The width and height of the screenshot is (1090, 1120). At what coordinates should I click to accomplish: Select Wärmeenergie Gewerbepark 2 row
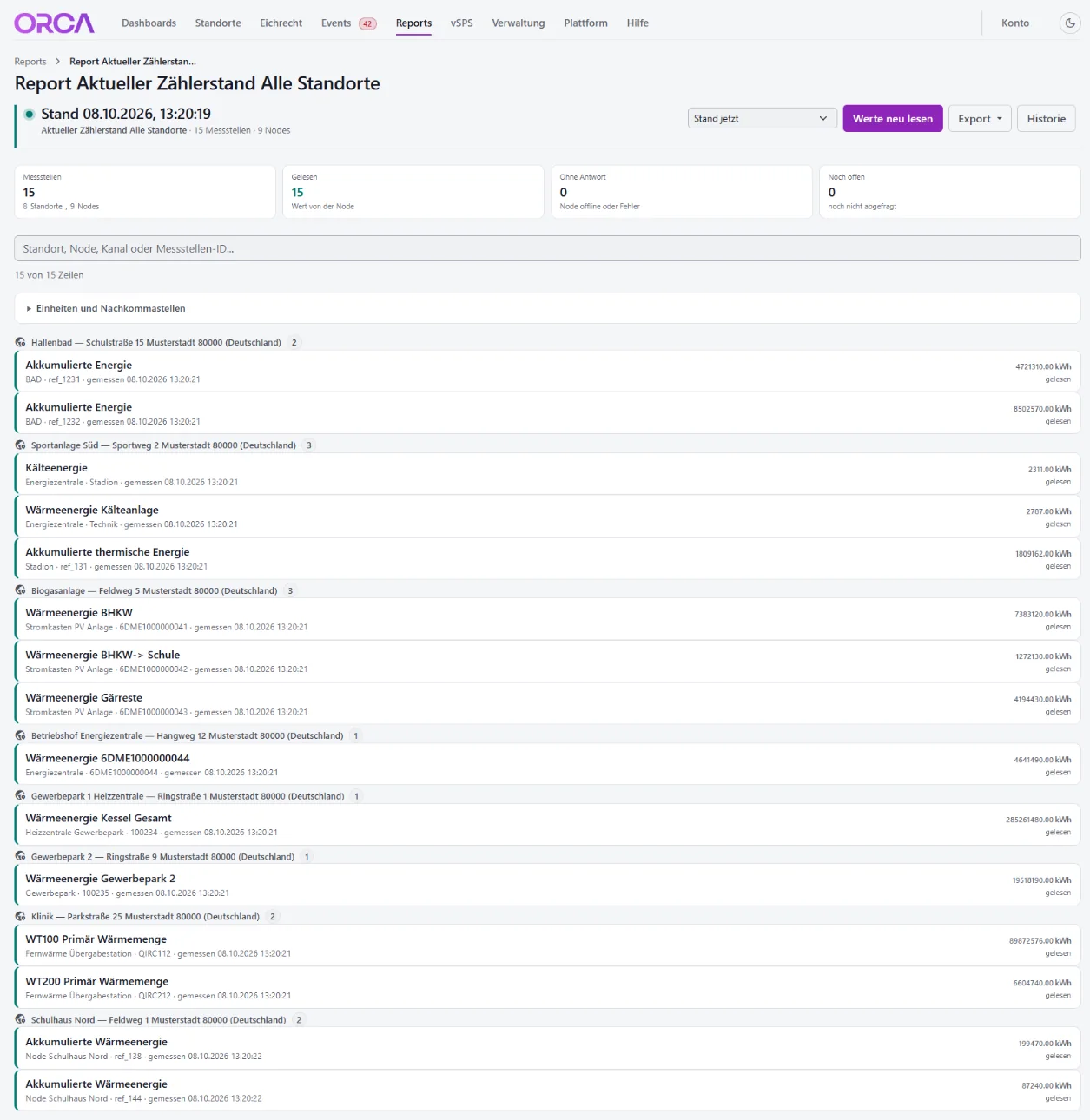pyautogui.click(x=547, y=886)
